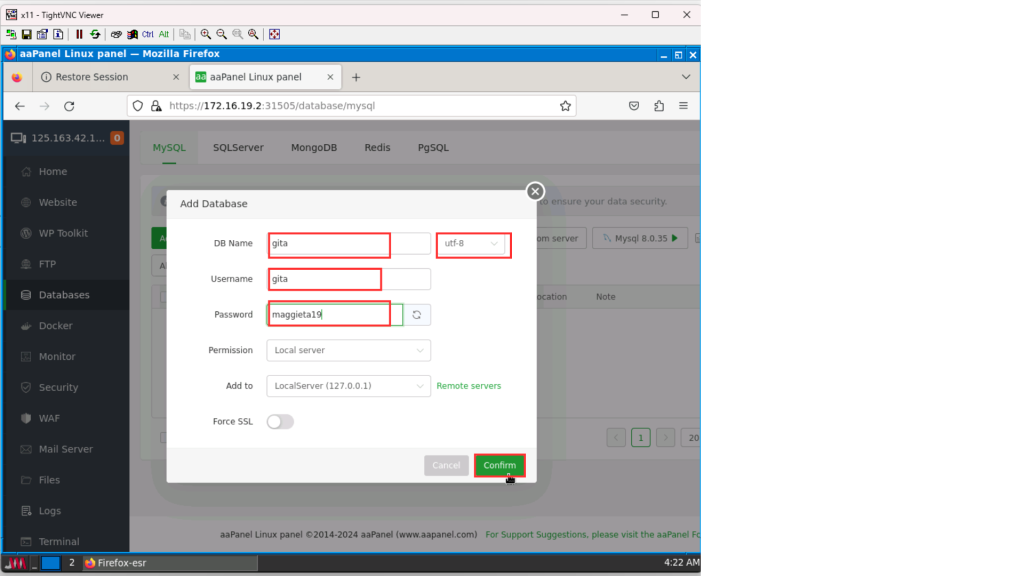Close the Add Database dialog with X

(x=535, y=191)
